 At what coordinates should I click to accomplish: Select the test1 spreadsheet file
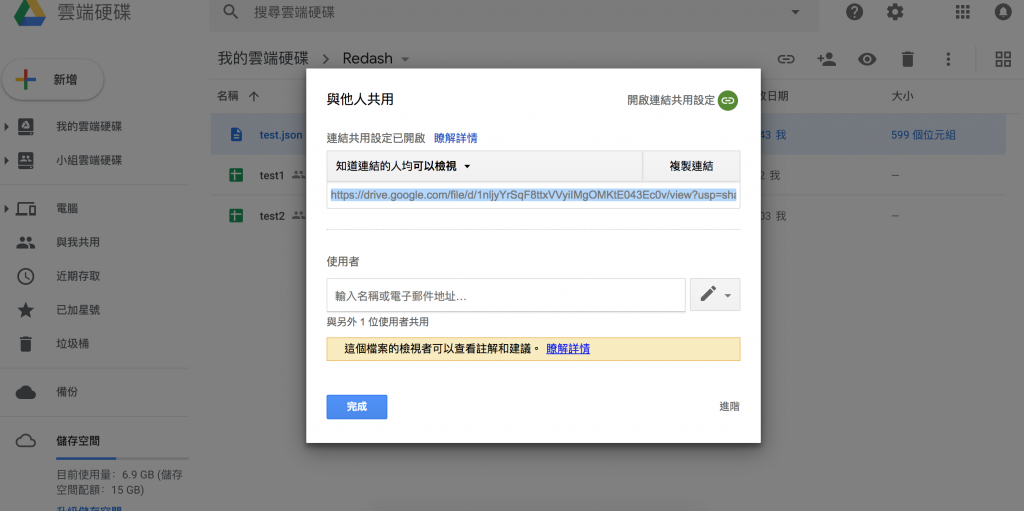pos(272,175)
